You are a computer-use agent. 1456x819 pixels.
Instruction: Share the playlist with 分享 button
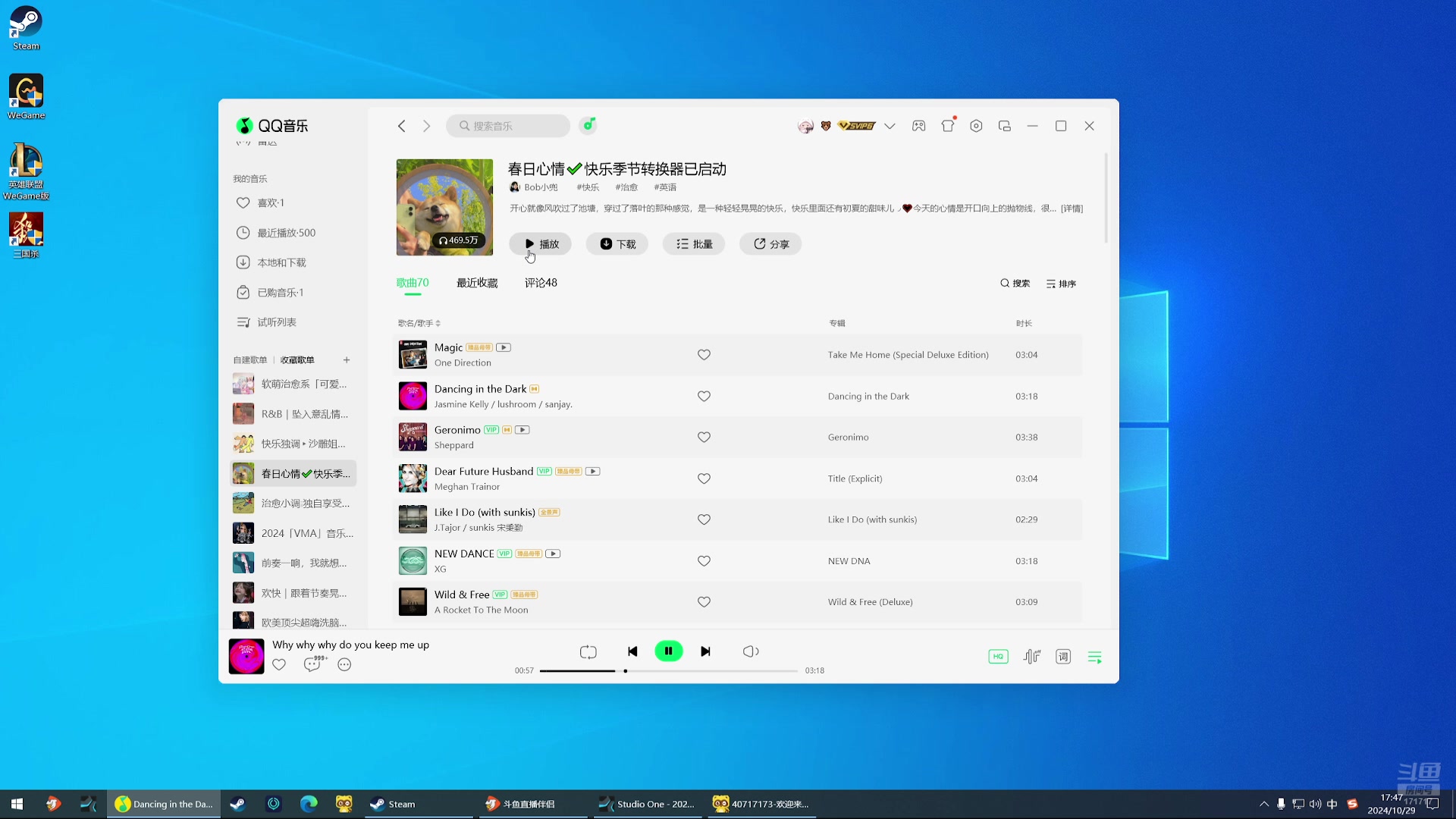(x=770, y=244)
